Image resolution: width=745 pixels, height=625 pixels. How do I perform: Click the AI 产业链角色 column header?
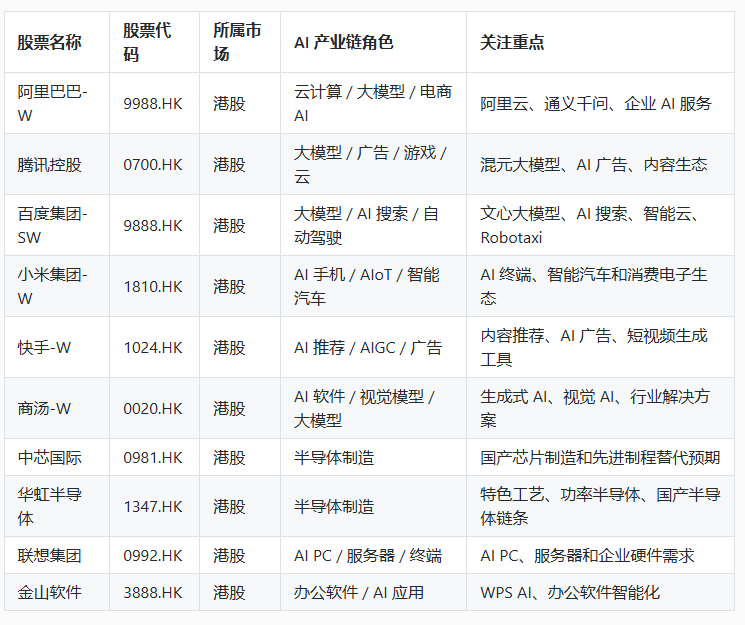click(x=373, y=42)
